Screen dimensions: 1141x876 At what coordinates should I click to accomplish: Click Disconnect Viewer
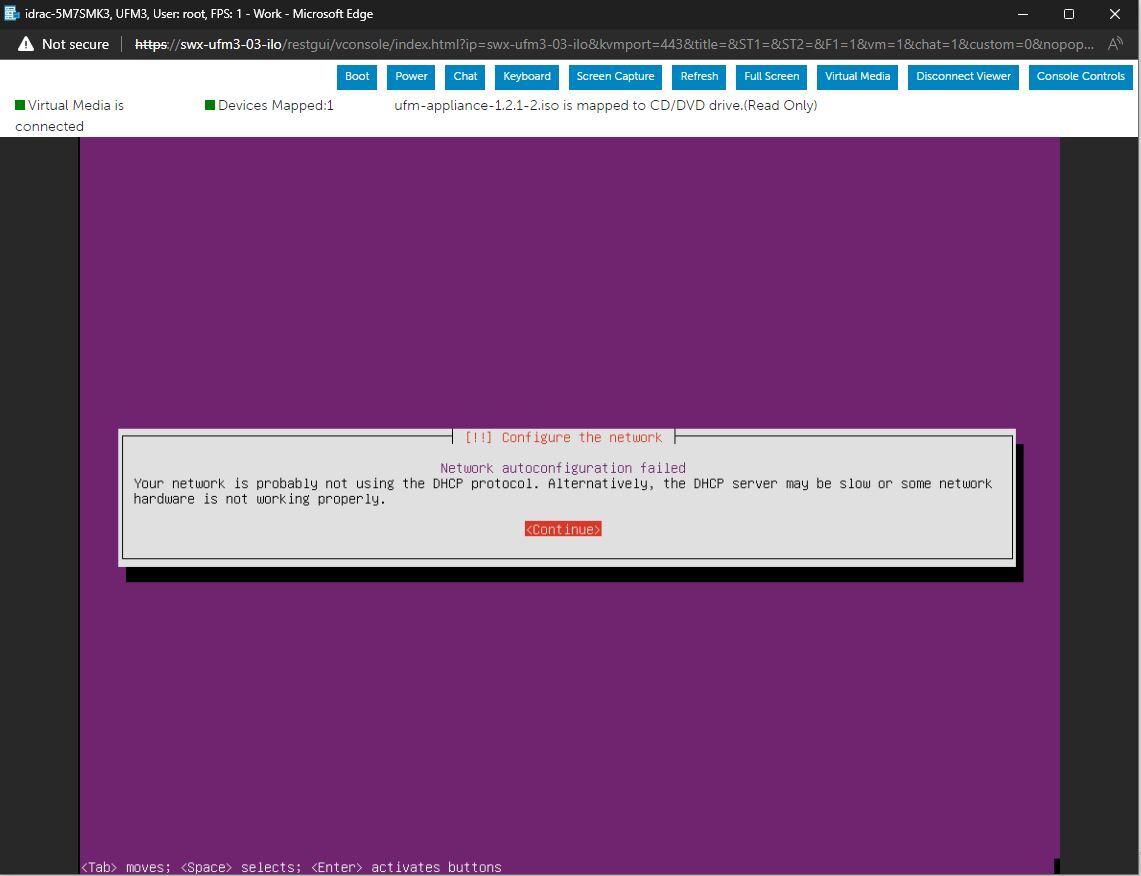(963, 76)
